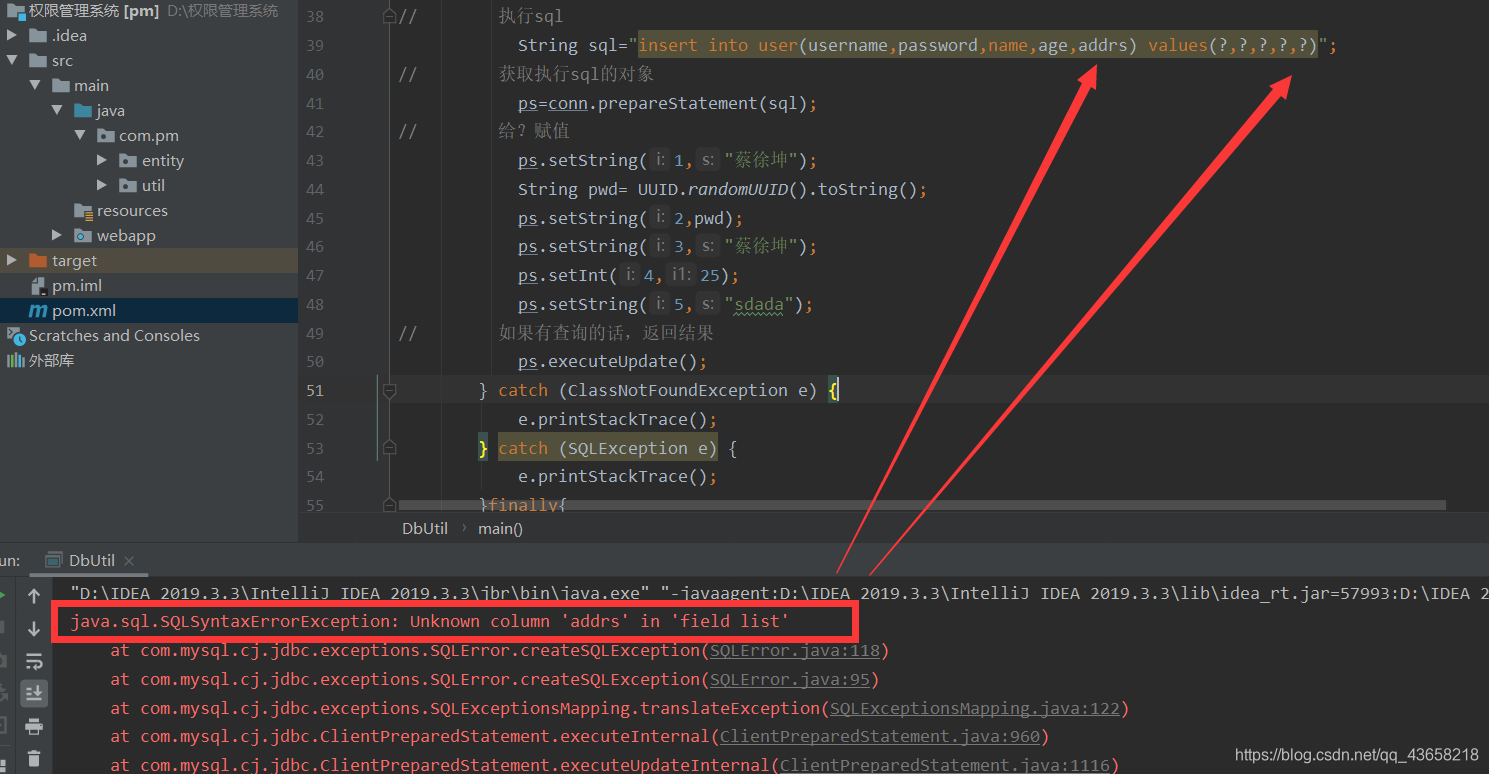Click the pm.iml file icon
The width and height of the screenshot is (1489, 774).
38,286
